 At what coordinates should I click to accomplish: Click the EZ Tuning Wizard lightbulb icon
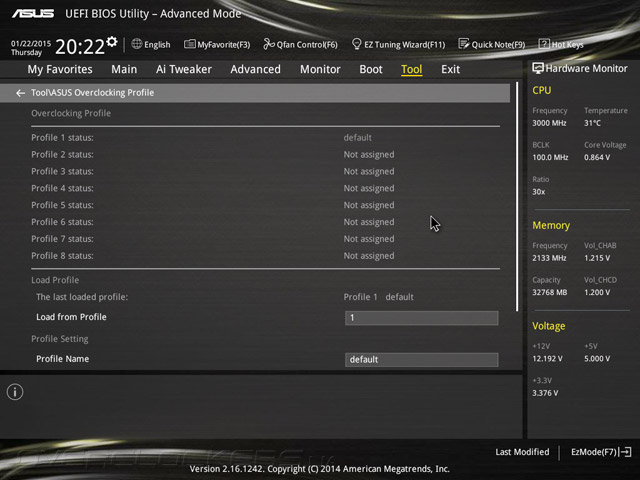pos(356,44)
